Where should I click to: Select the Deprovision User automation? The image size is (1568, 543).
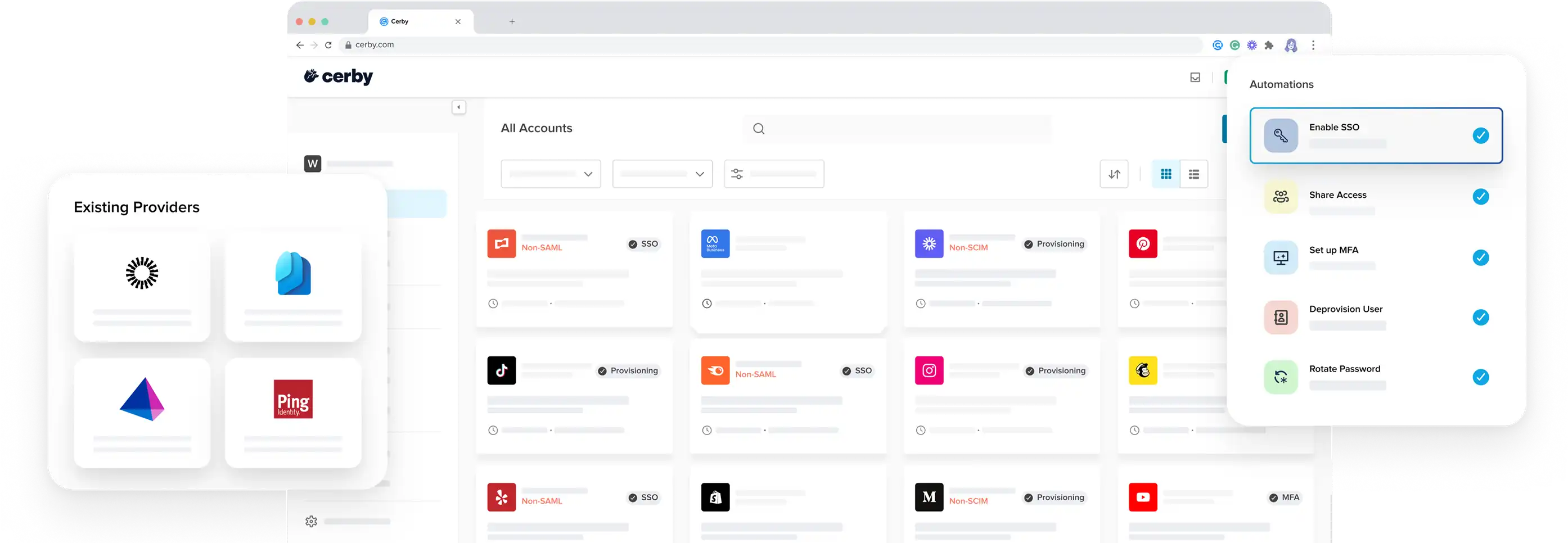click(x=1376, y=318)
